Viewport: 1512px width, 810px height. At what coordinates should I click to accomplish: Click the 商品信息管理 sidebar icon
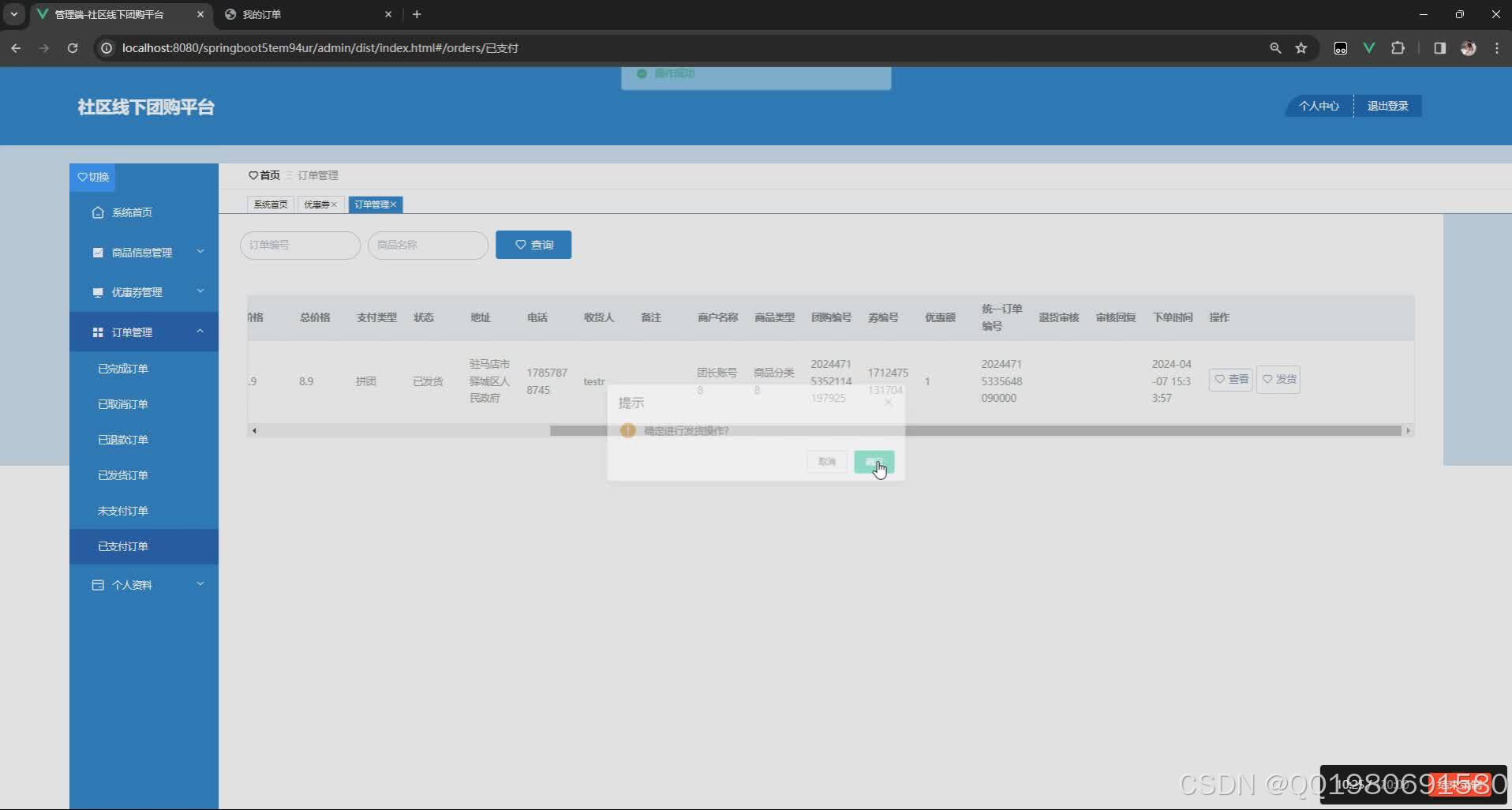(x=98, y=253)
